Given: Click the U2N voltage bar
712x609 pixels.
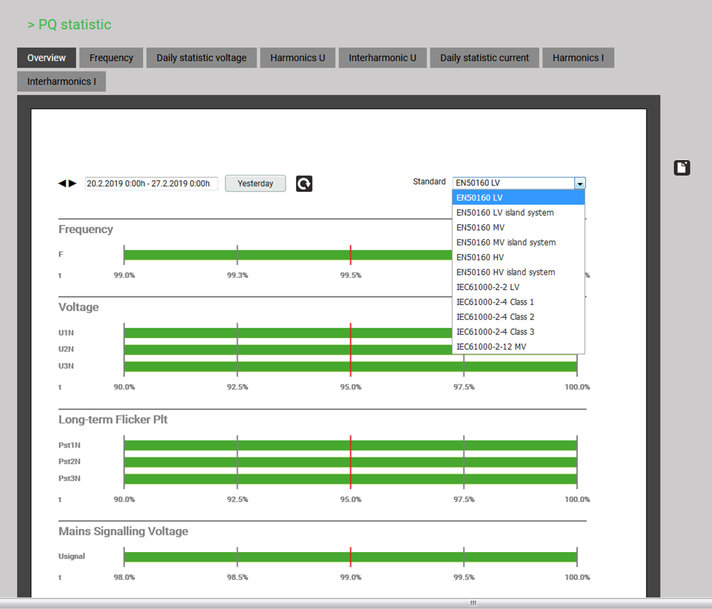Looking at the screenshot, I should tap(288, 350).
